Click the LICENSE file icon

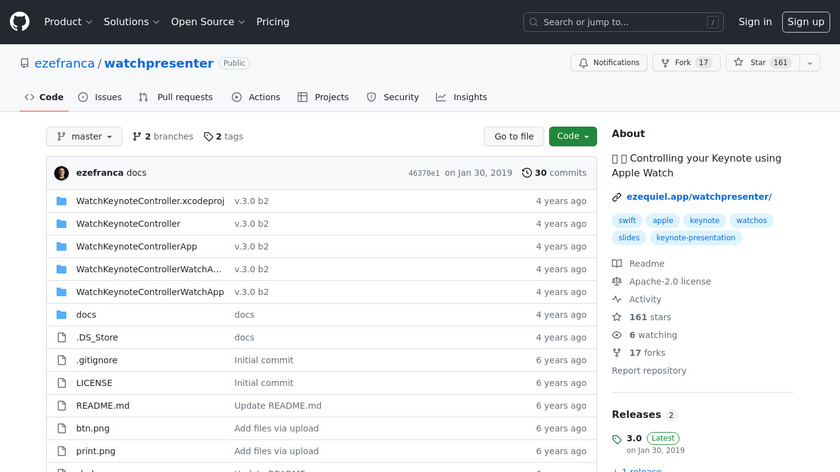pyautogui.click(x=62, y=383)
